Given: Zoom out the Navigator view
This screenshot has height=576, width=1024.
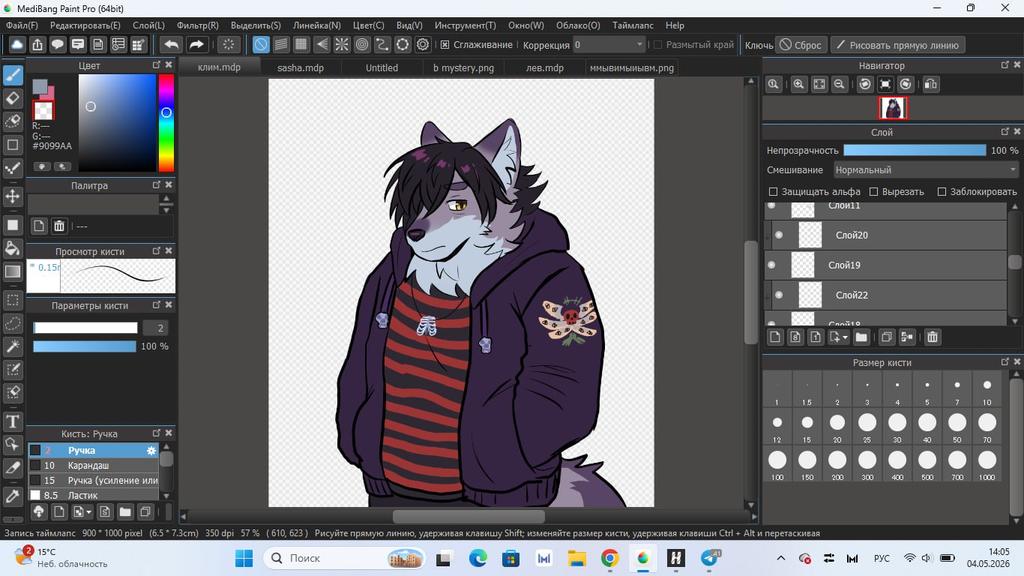Looking at the screenshot, I should (x=839, y=84).
